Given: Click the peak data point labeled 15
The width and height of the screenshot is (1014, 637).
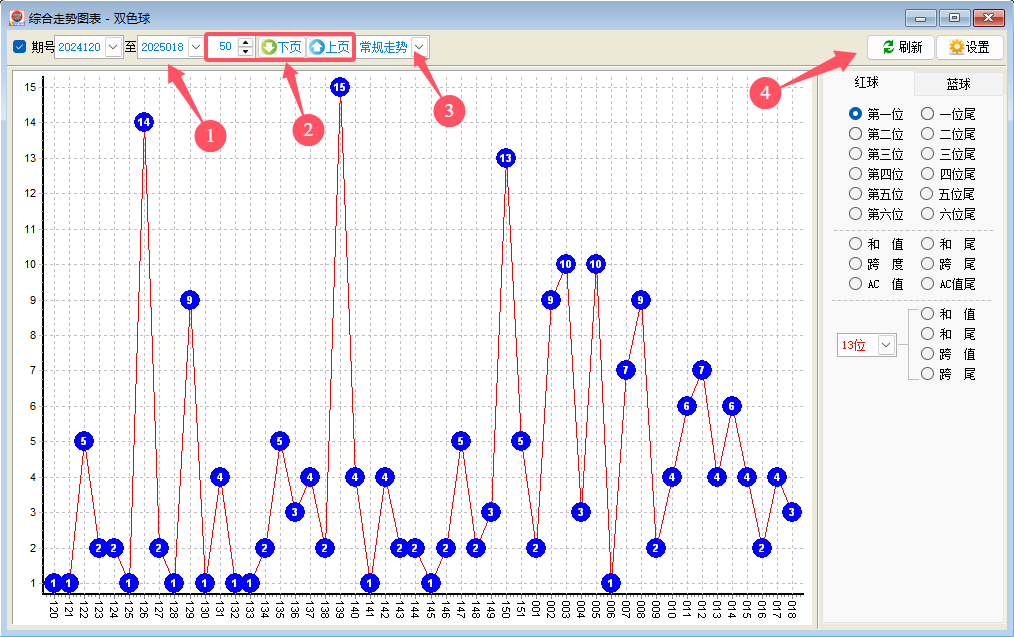Looking at the screenshot, I should tap(339, 87).
